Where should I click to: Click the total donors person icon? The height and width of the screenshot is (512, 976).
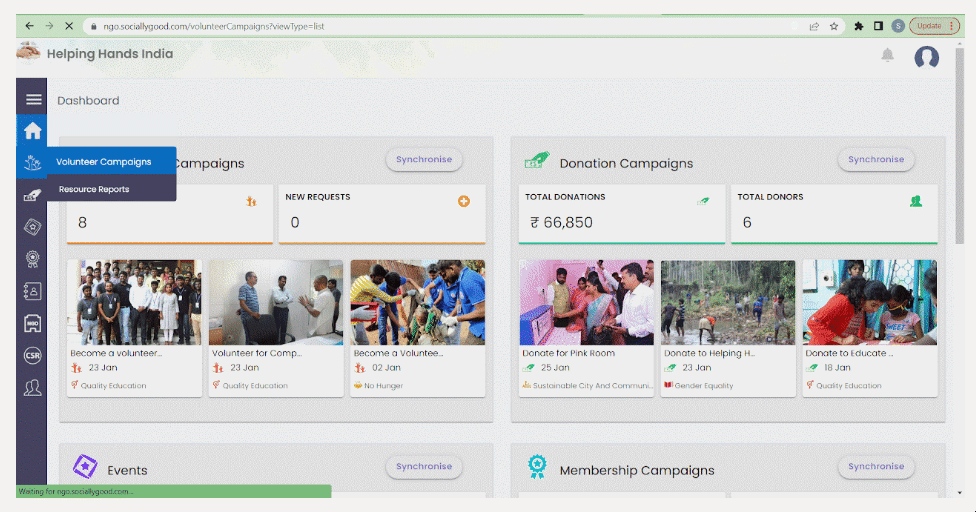click(x=916, y=201)
